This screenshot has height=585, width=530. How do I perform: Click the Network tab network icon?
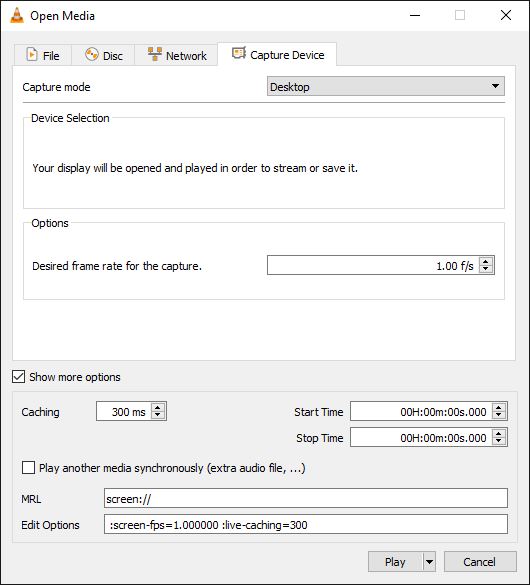pyautogui.click(x=155, y=54)
